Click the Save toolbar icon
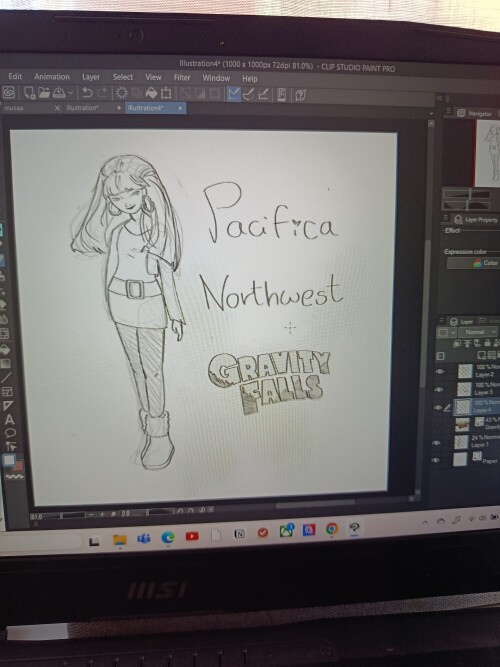The width and height of the screenshot is (500, 667). (x=58, y=93)
